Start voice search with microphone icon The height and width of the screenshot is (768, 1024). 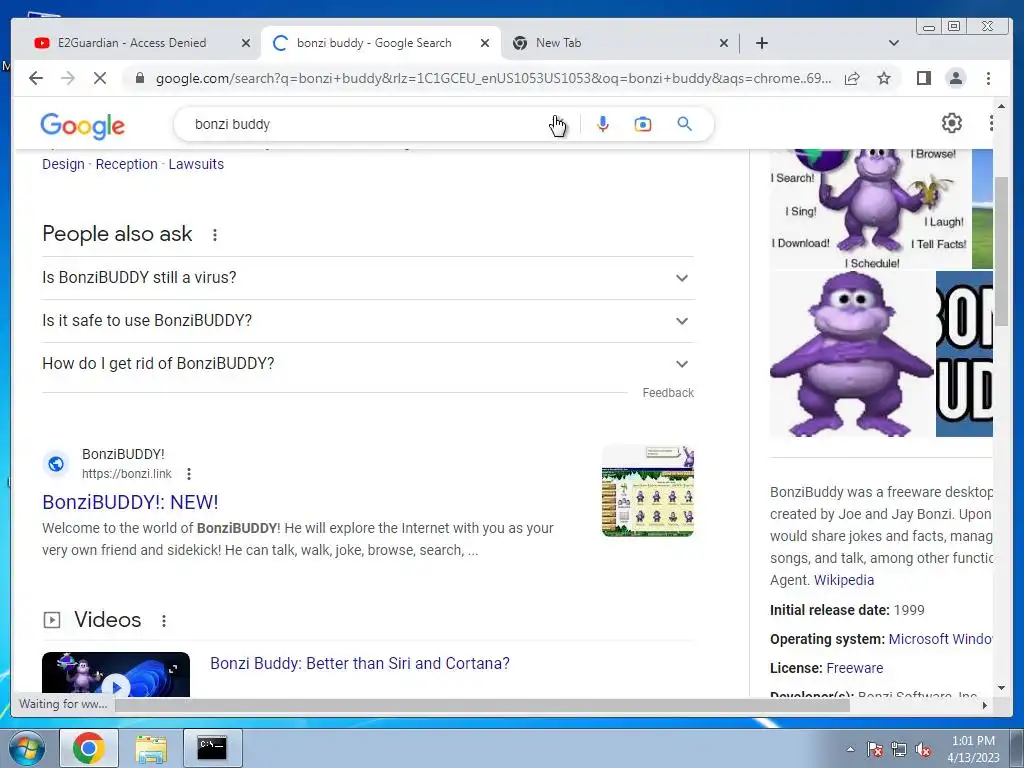pyautogui.click(x=603, y=124)
